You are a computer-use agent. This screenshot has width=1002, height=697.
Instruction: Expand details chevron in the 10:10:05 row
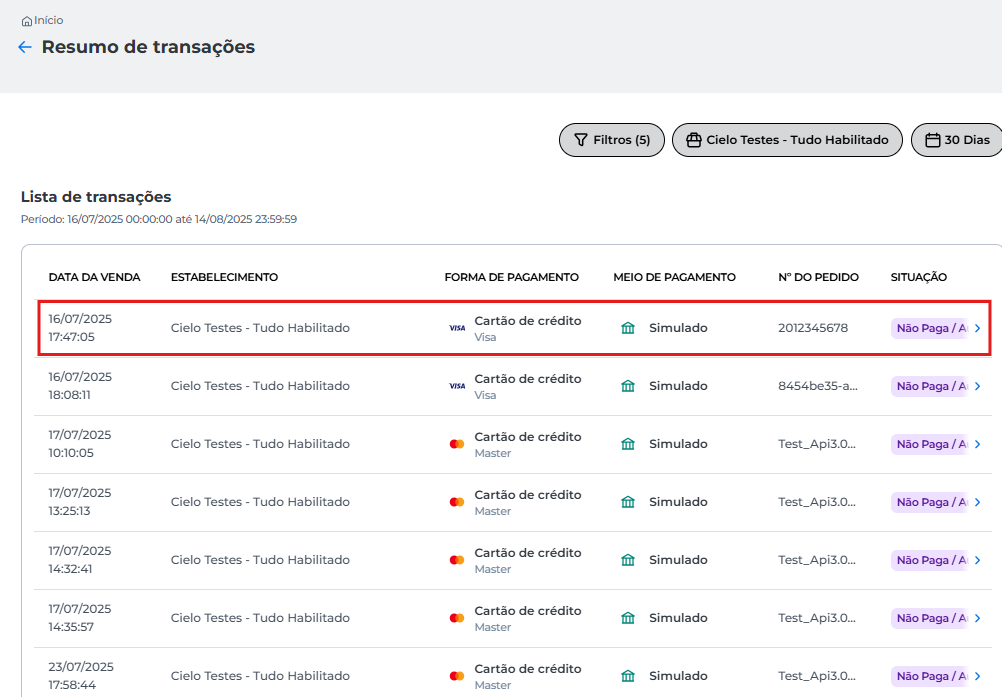(x=978, y=444)
